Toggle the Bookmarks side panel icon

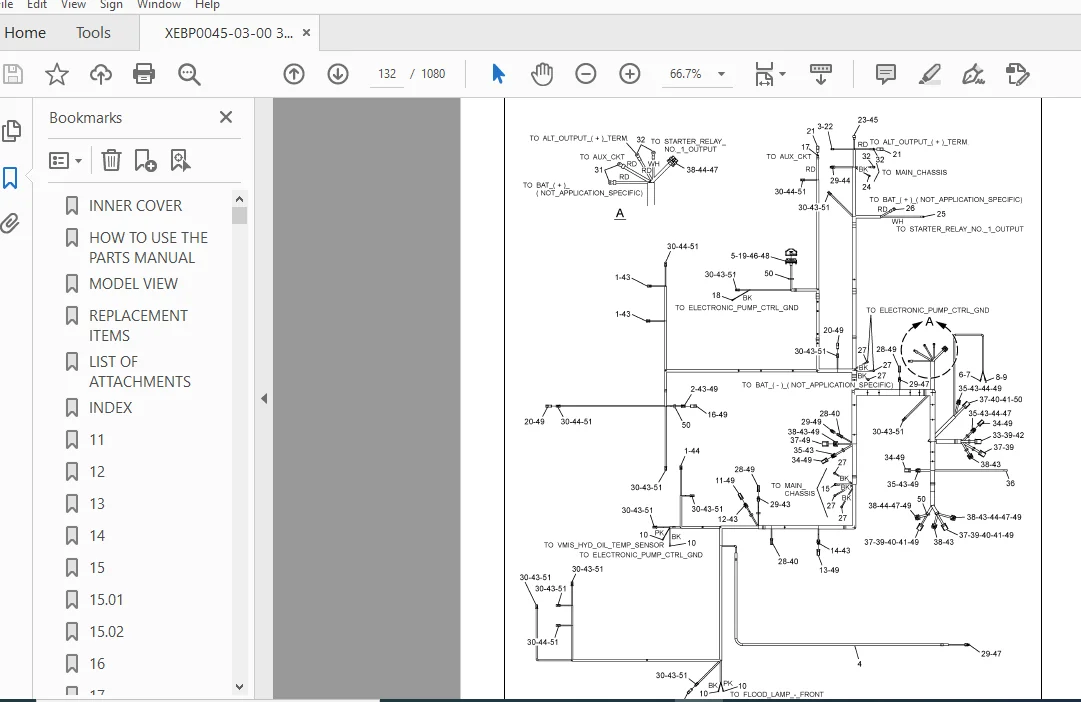(10, 178)
